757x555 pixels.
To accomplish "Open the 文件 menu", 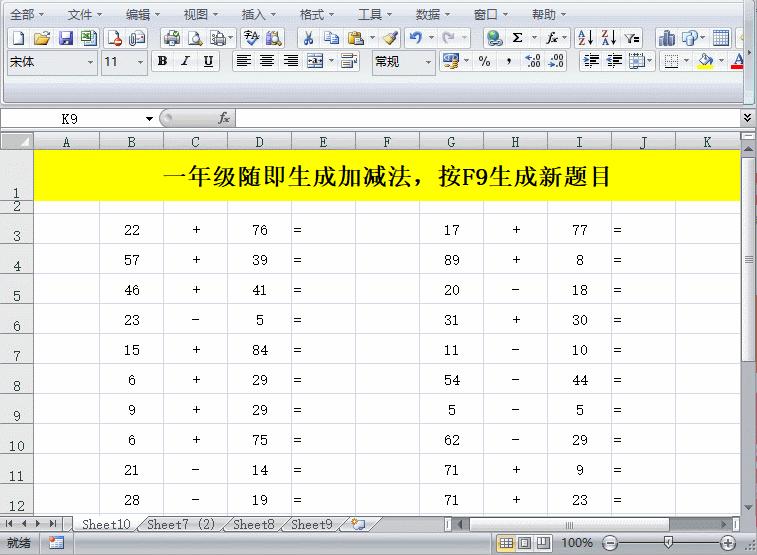I will (x=84, y=14).
